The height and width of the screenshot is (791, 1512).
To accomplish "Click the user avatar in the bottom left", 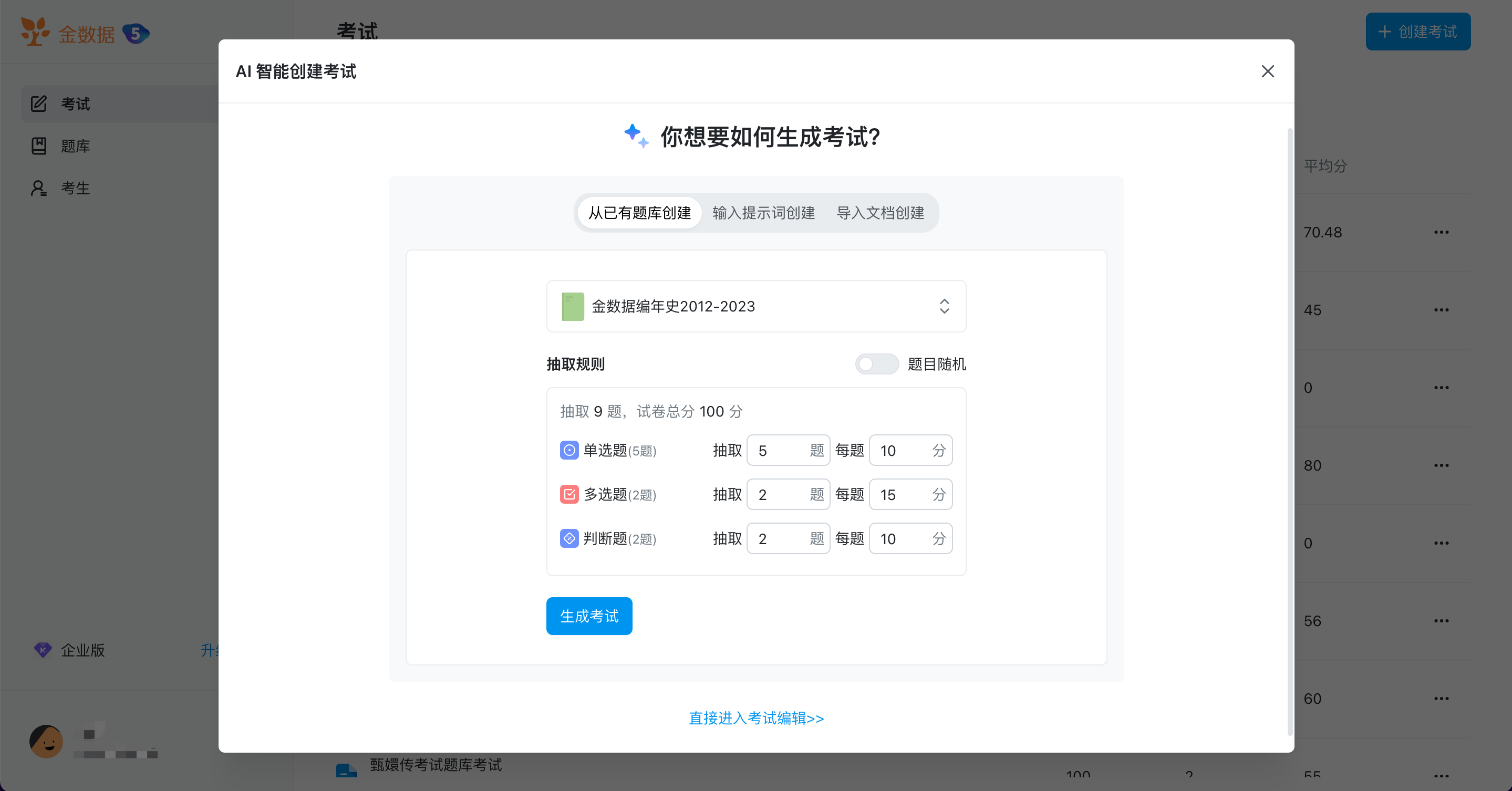I will 46,741.
